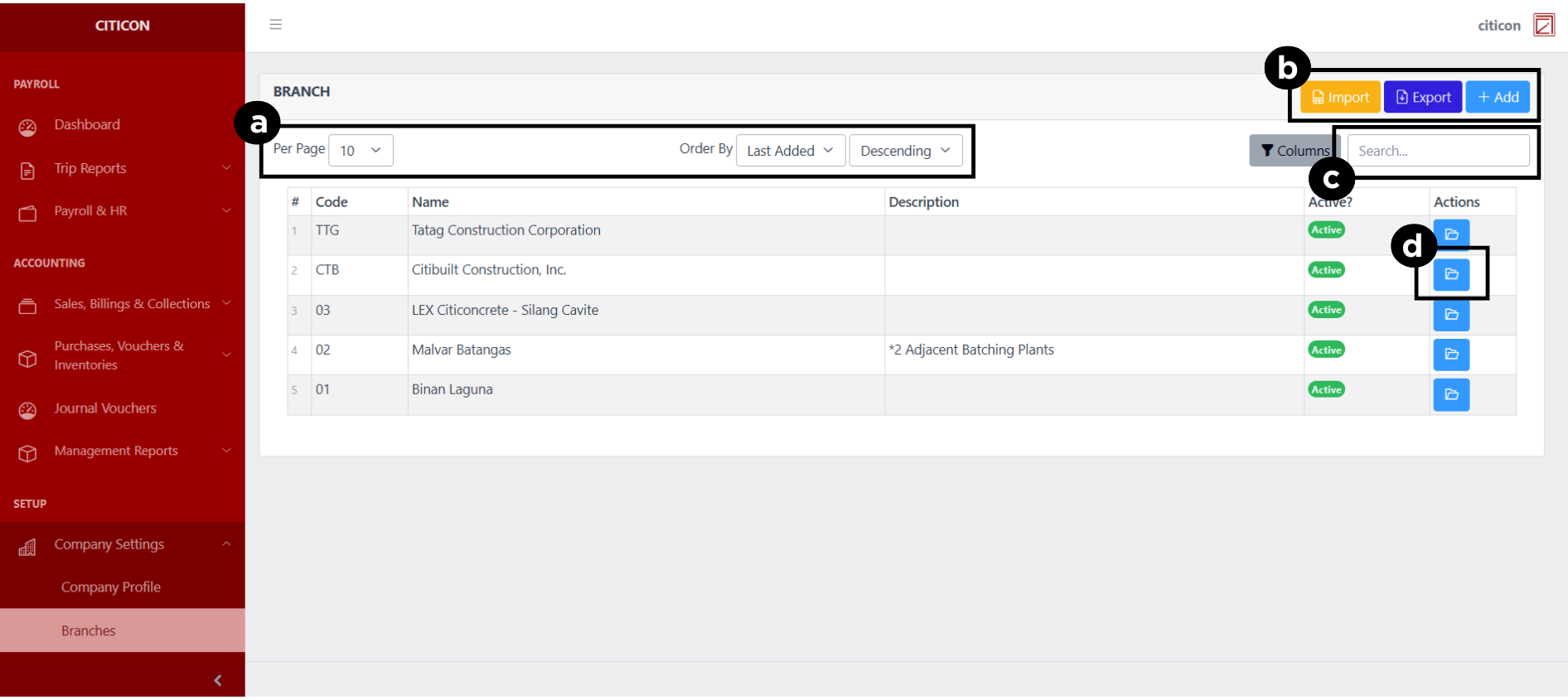Open folder action for LEX Citiconcrete row

click(1450, 315)
